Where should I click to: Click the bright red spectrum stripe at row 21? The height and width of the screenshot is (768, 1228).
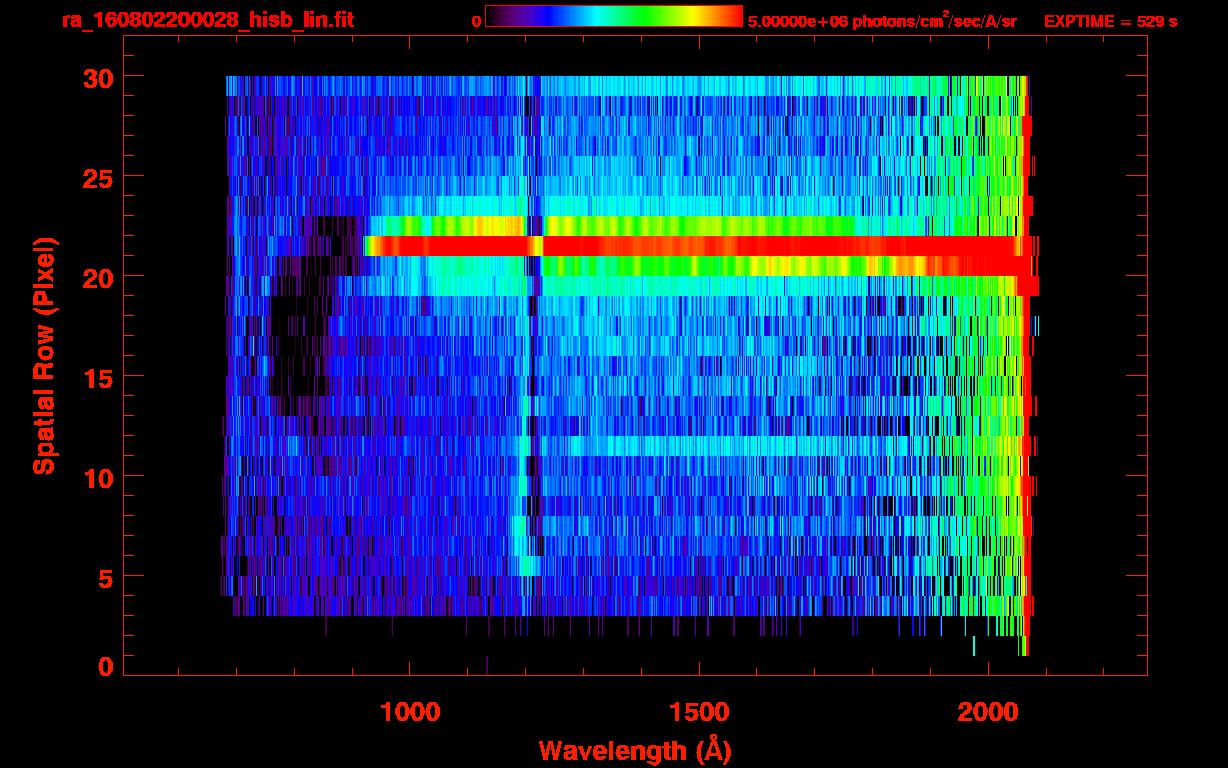pos(696,246)
